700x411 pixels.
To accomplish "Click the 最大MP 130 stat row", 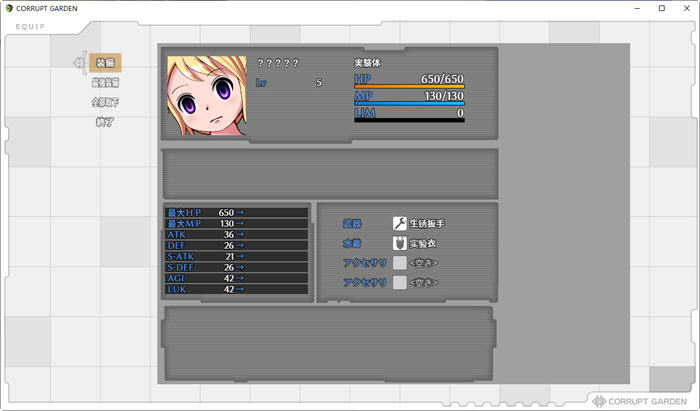I will tap(237, 223).
